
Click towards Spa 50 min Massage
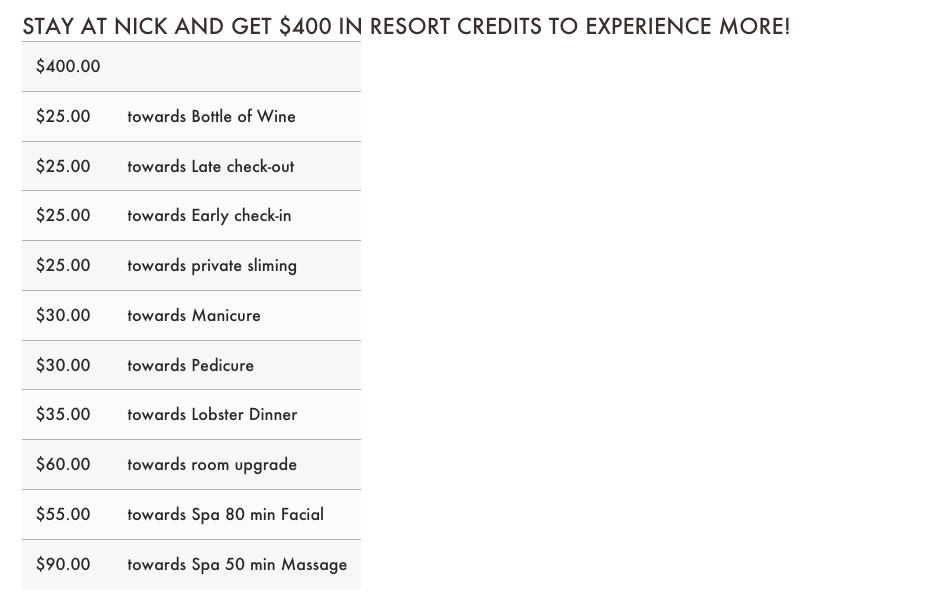point(237,564)
